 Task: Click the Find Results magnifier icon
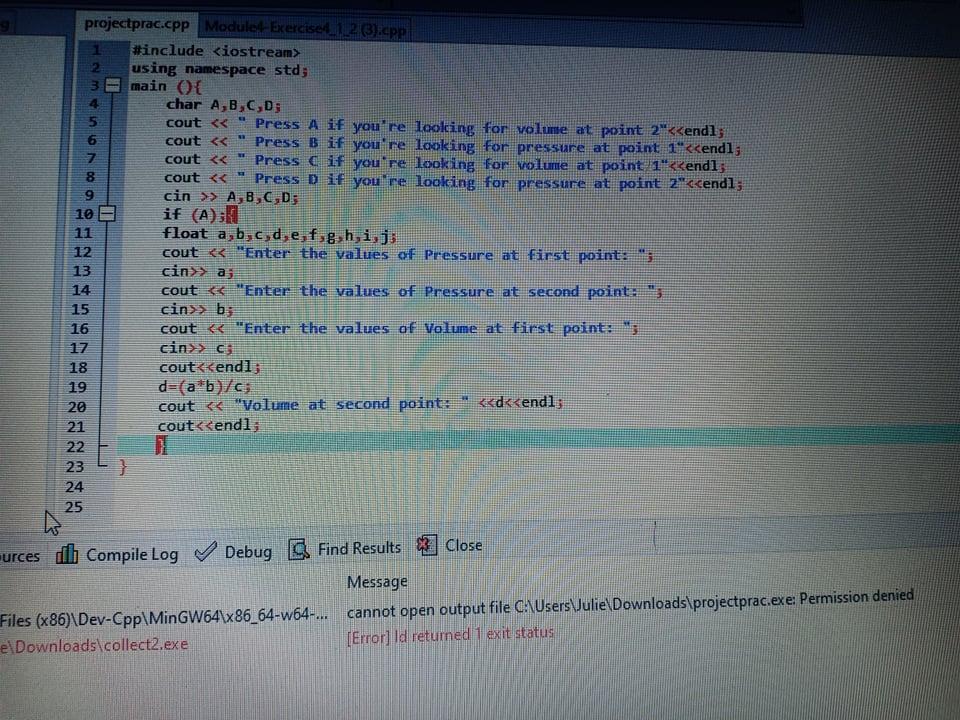(x=297, y=548)
